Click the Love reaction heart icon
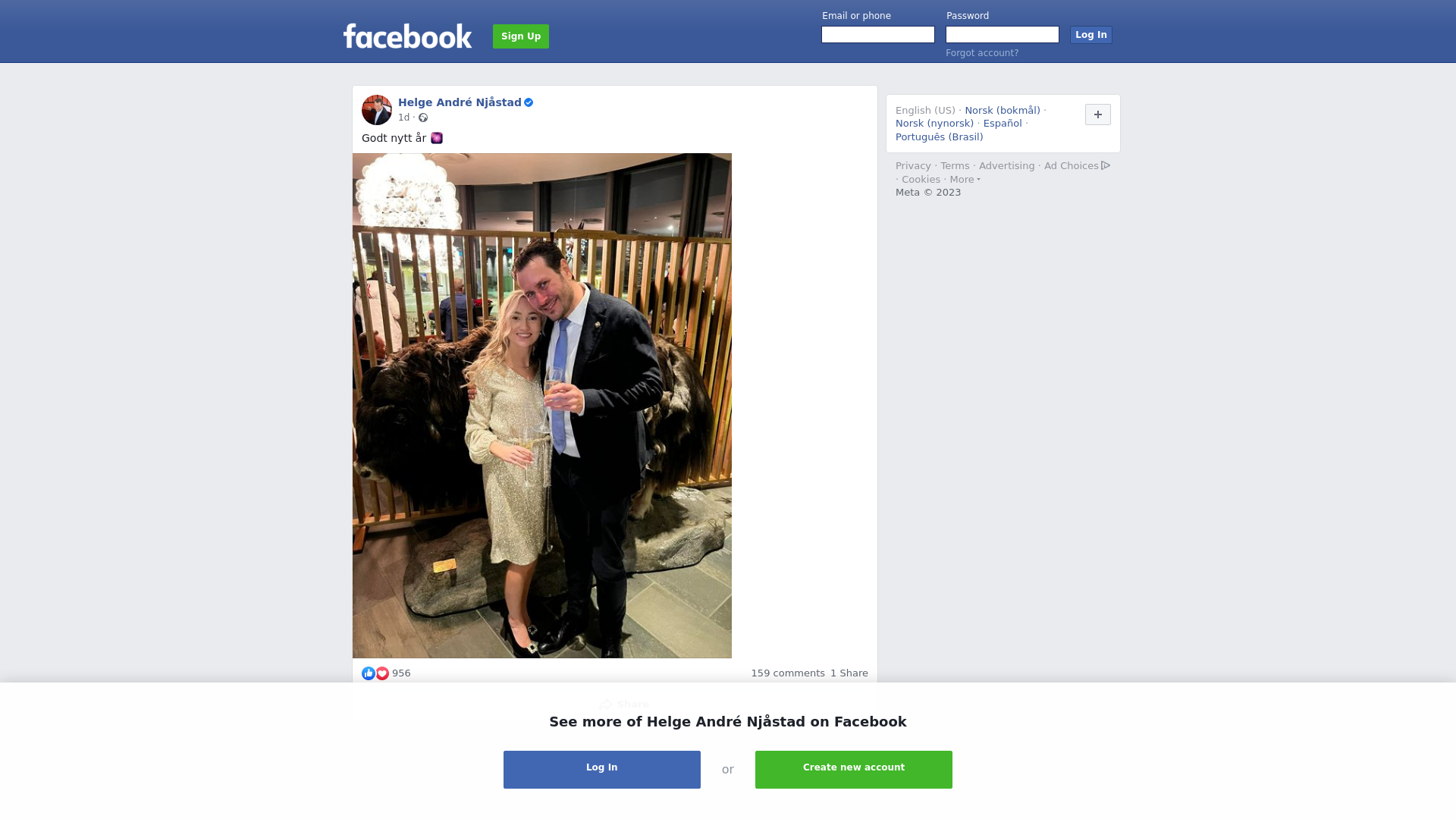The height and width of the screenshot is (819, 1456). pyautogui.click(x=382, y=673)
